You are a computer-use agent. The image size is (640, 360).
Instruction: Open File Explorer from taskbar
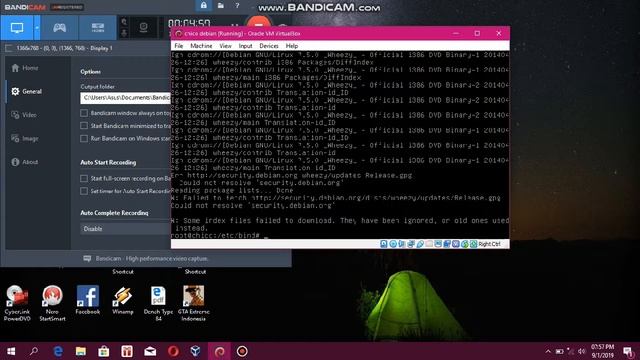coord(81,351)
